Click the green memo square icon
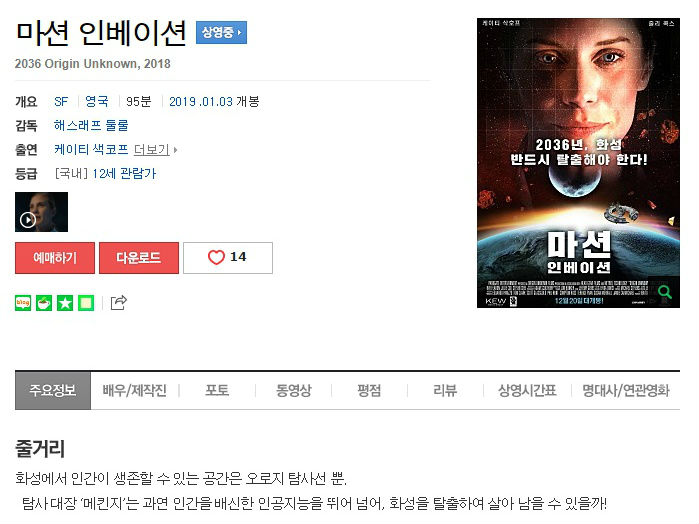The width and height of the screenshot is (699, 524). [86, 303]
